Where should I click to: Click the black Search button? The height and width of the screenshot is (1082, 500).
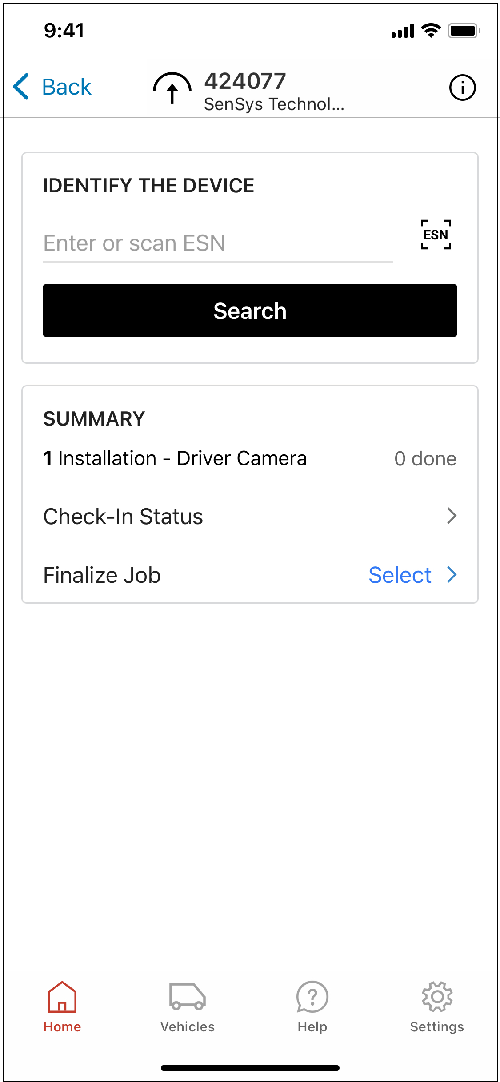coord(250,311)
